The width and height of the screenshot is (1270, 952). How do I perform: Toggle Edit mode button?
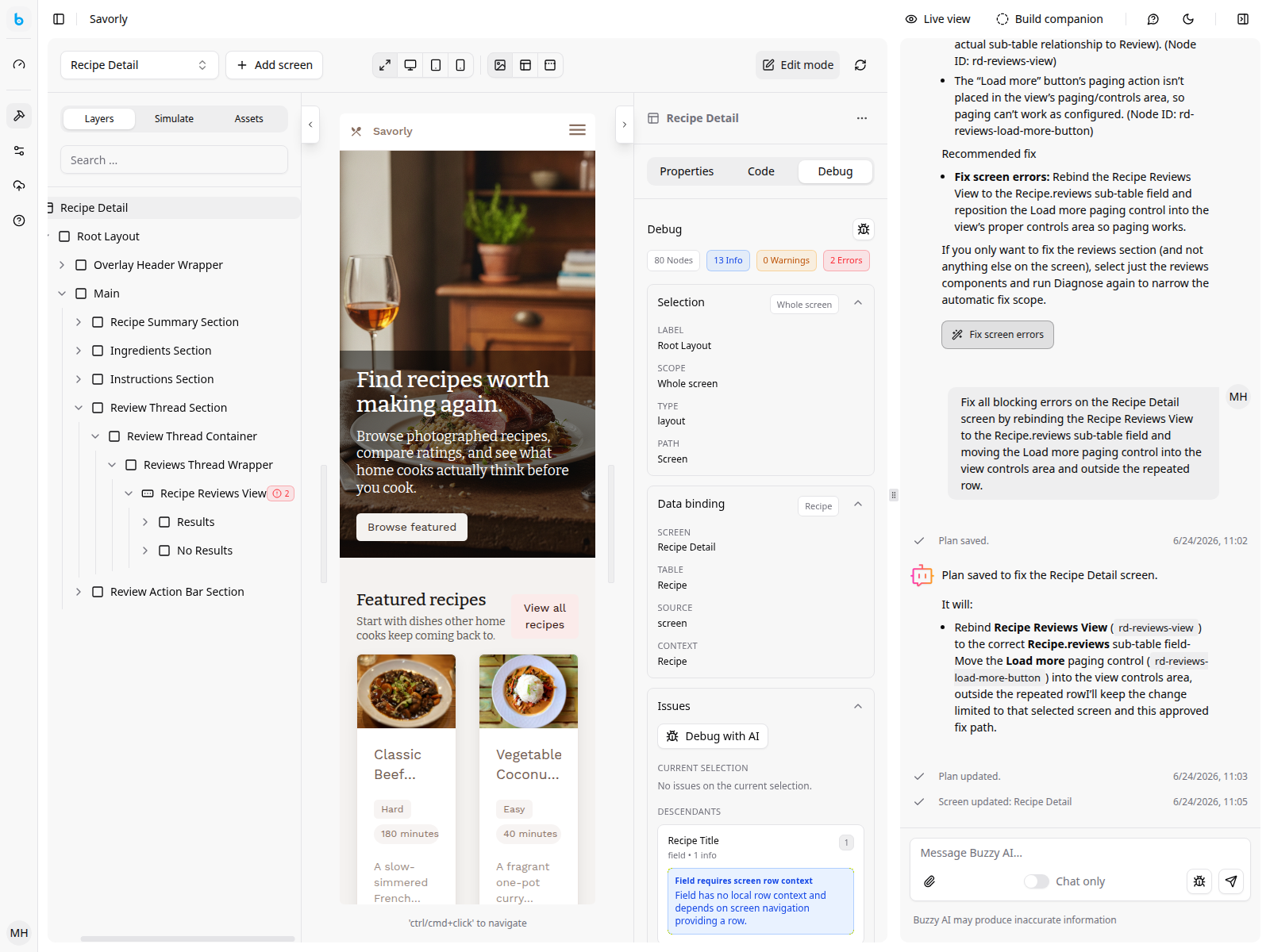[798, 65]
